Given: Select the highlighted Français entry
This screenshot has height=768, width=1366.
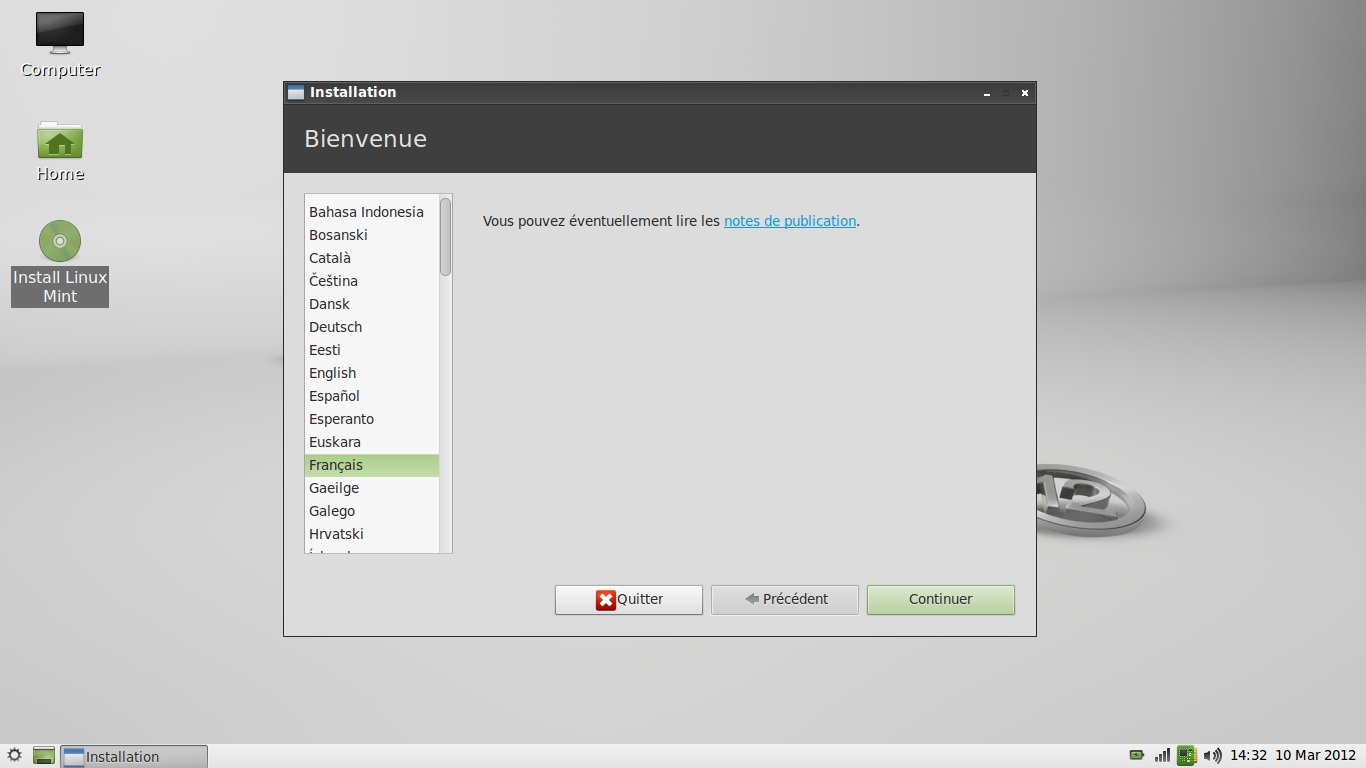Looking at the screenshot, I should (371, 465).
